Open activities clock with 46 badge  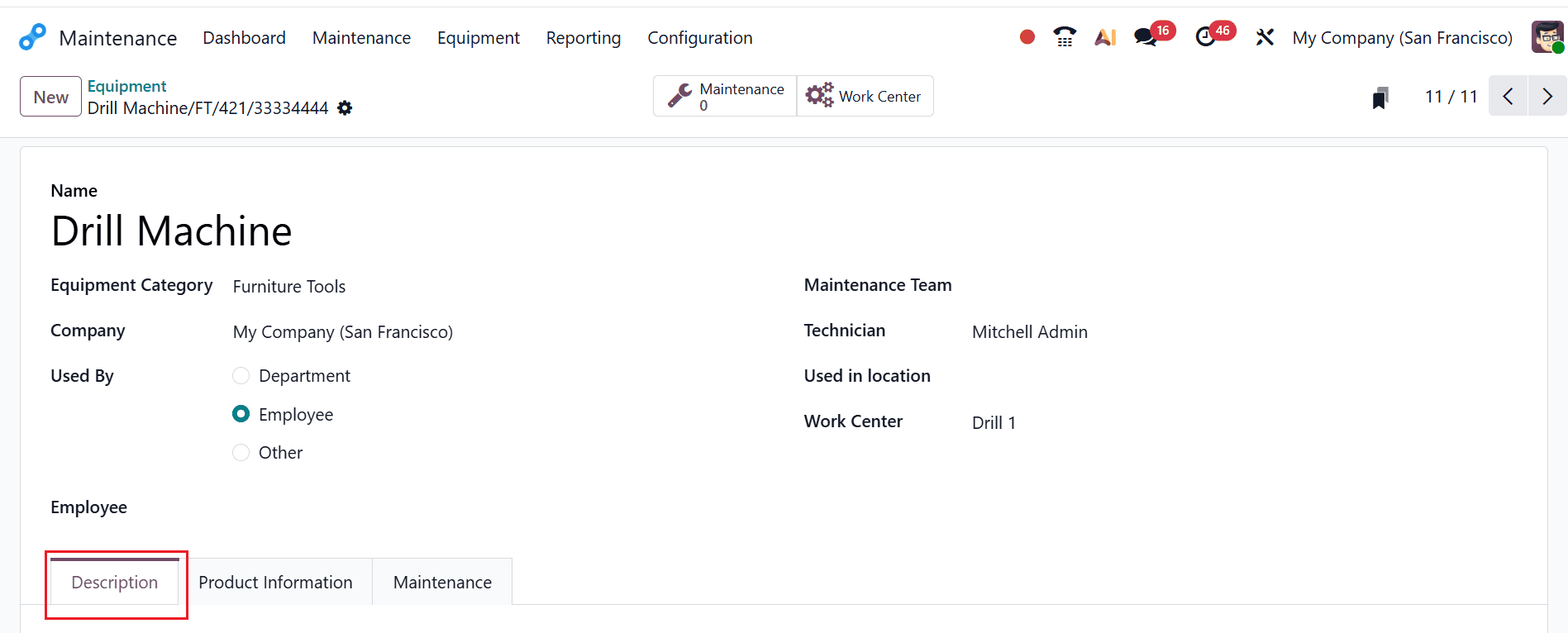1215,36
